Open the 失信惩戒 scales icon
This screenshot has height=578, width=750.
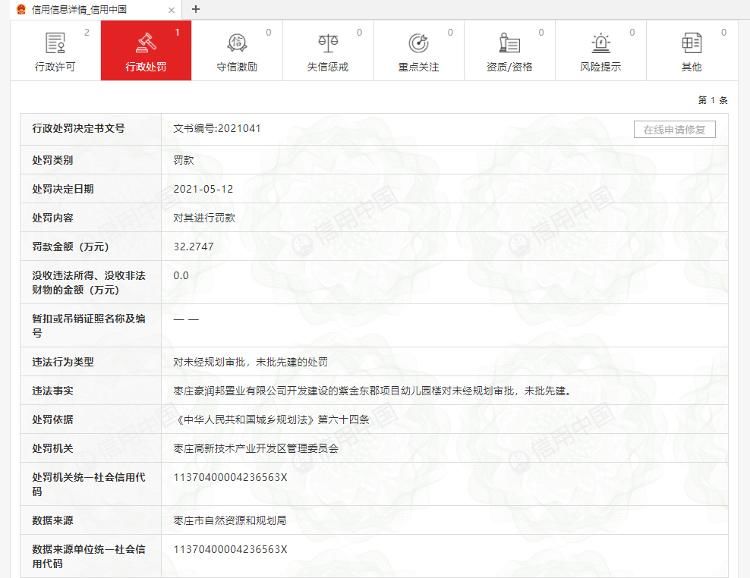328,43
